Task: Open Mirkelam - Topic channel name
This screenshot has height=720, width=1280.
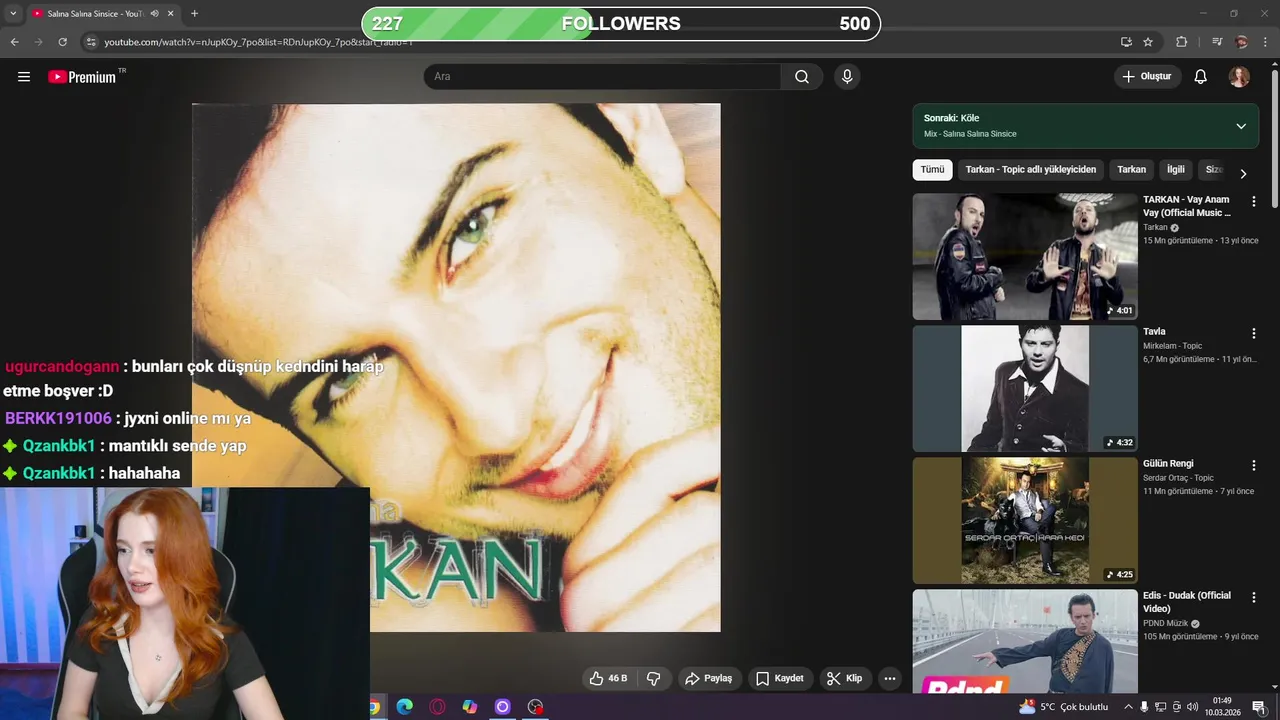Action: click(x=1172, y=346)
